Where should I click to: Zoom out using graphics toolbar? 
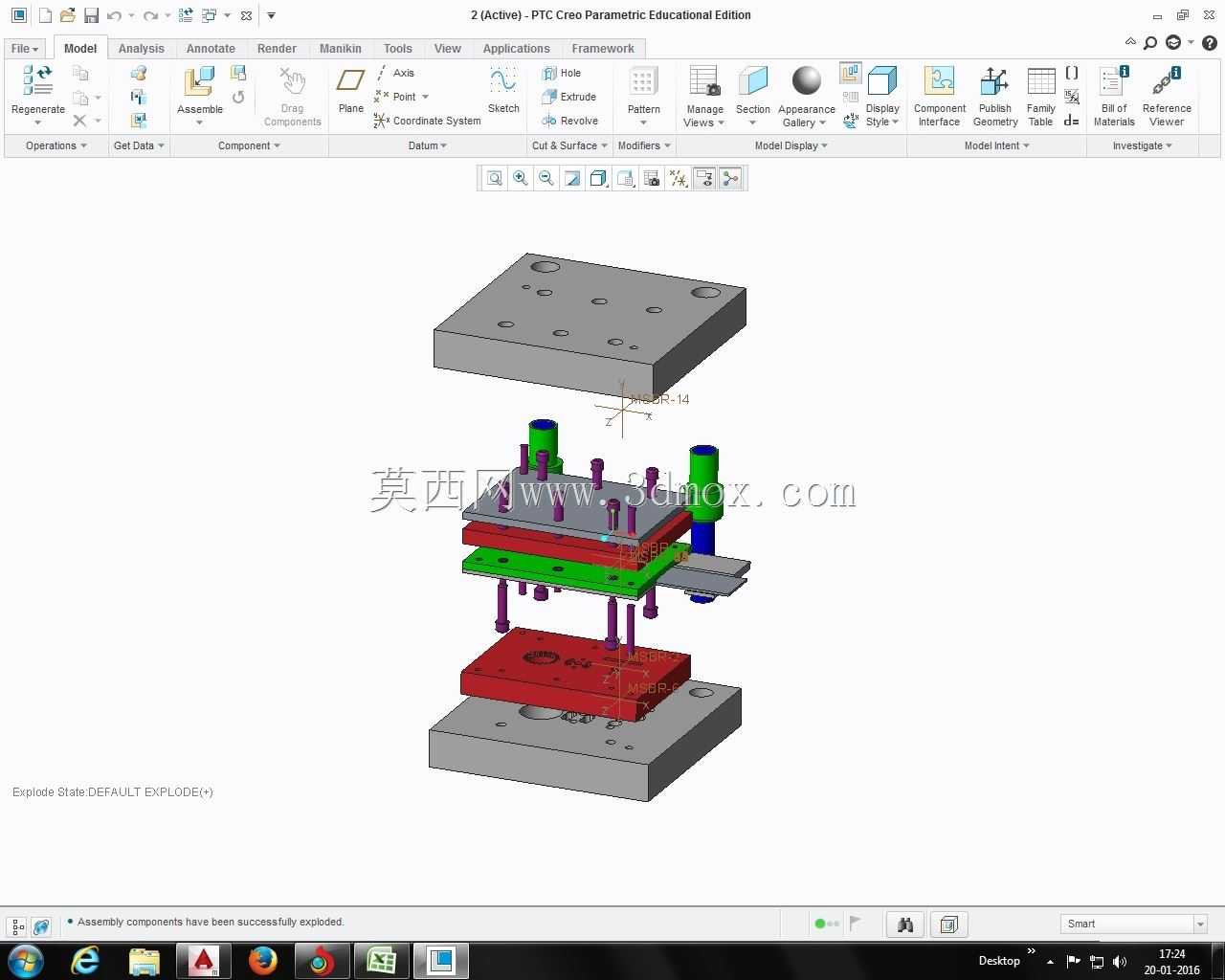(x=546, y=178)
